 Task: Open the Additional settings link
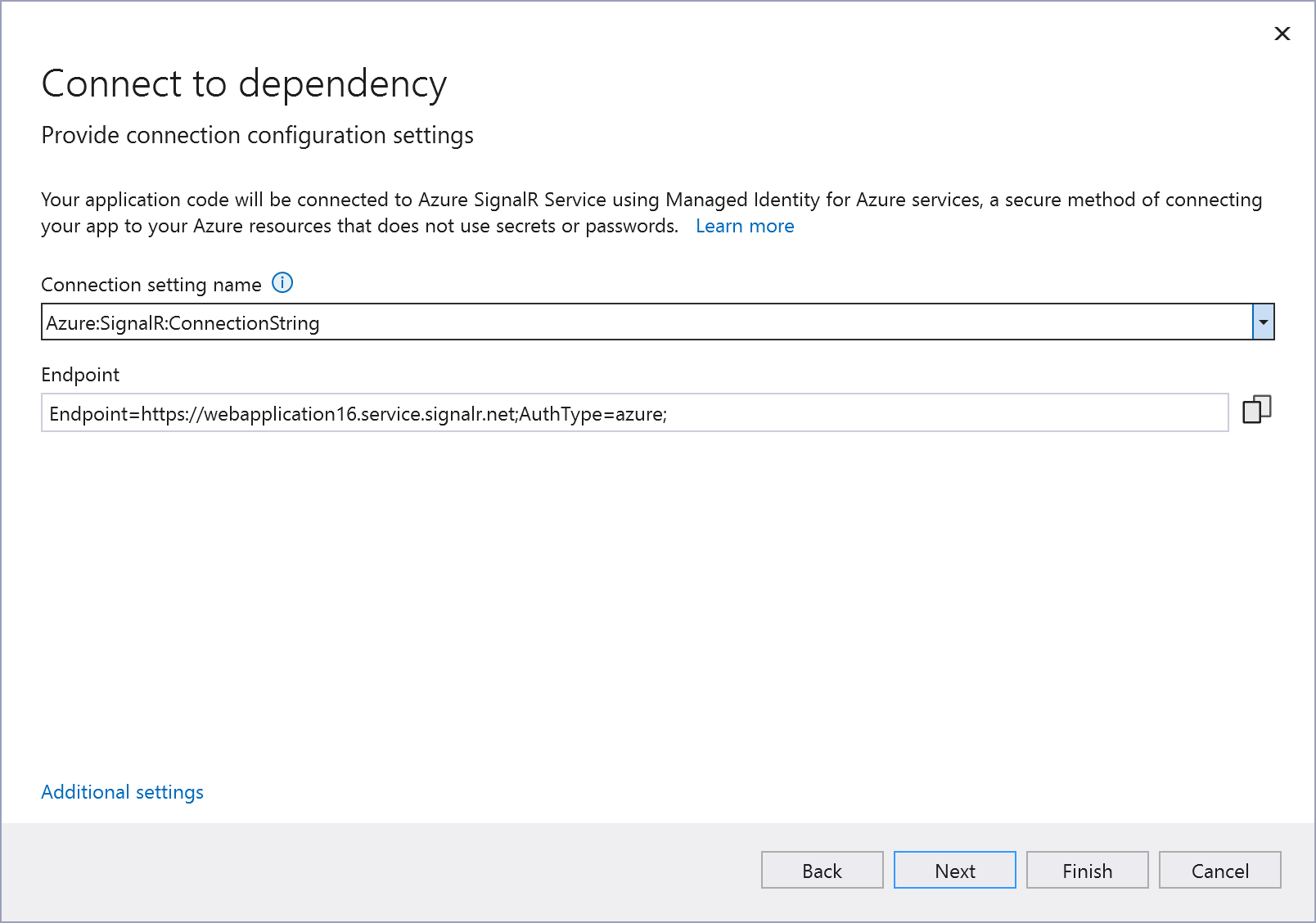pyautogui.click(x=122, y=792)
